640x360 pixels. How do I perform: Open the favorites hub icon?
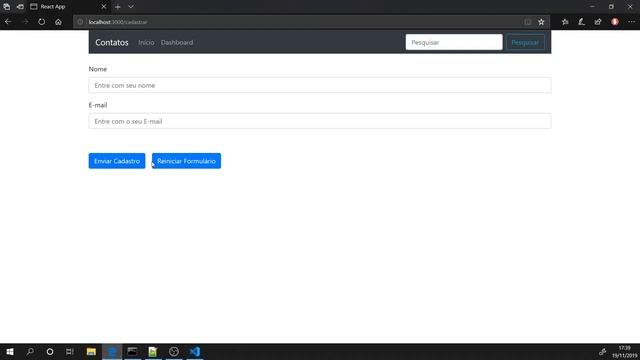[x=565, y=22]
